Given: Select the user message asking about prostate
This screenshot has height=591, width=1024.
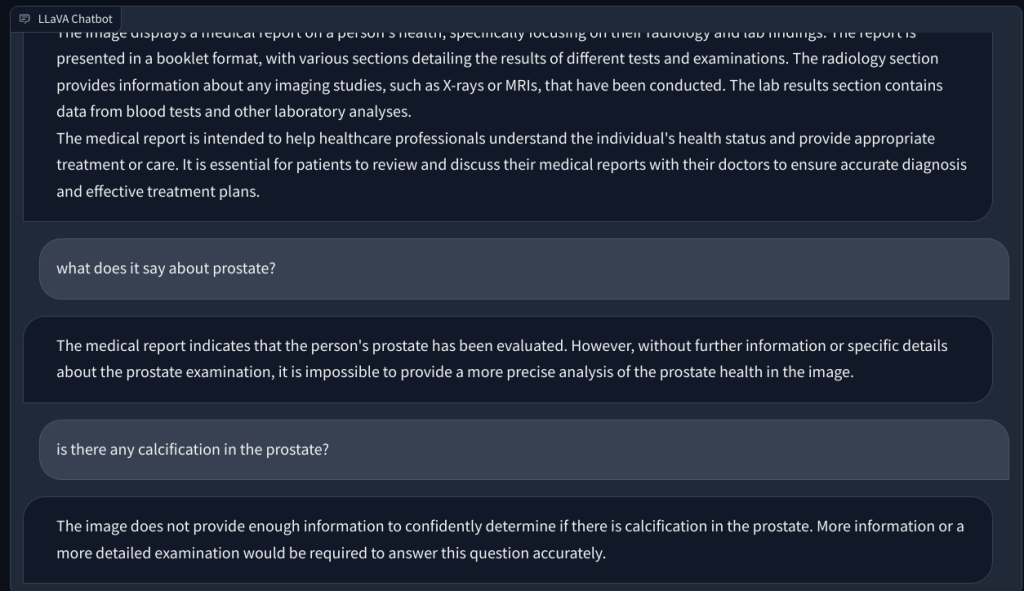Looking at the screenshot, I should coord(166,269).
